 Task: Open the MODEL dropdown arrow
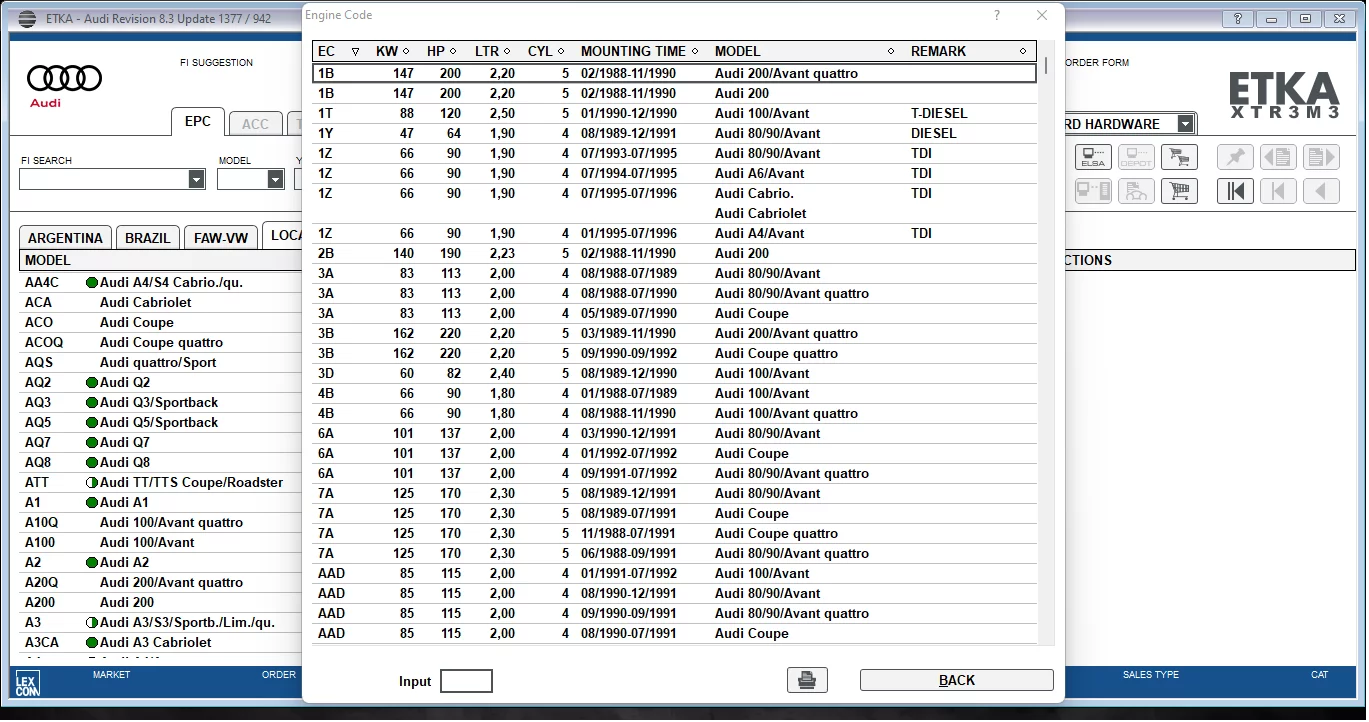tap(275, 179)
